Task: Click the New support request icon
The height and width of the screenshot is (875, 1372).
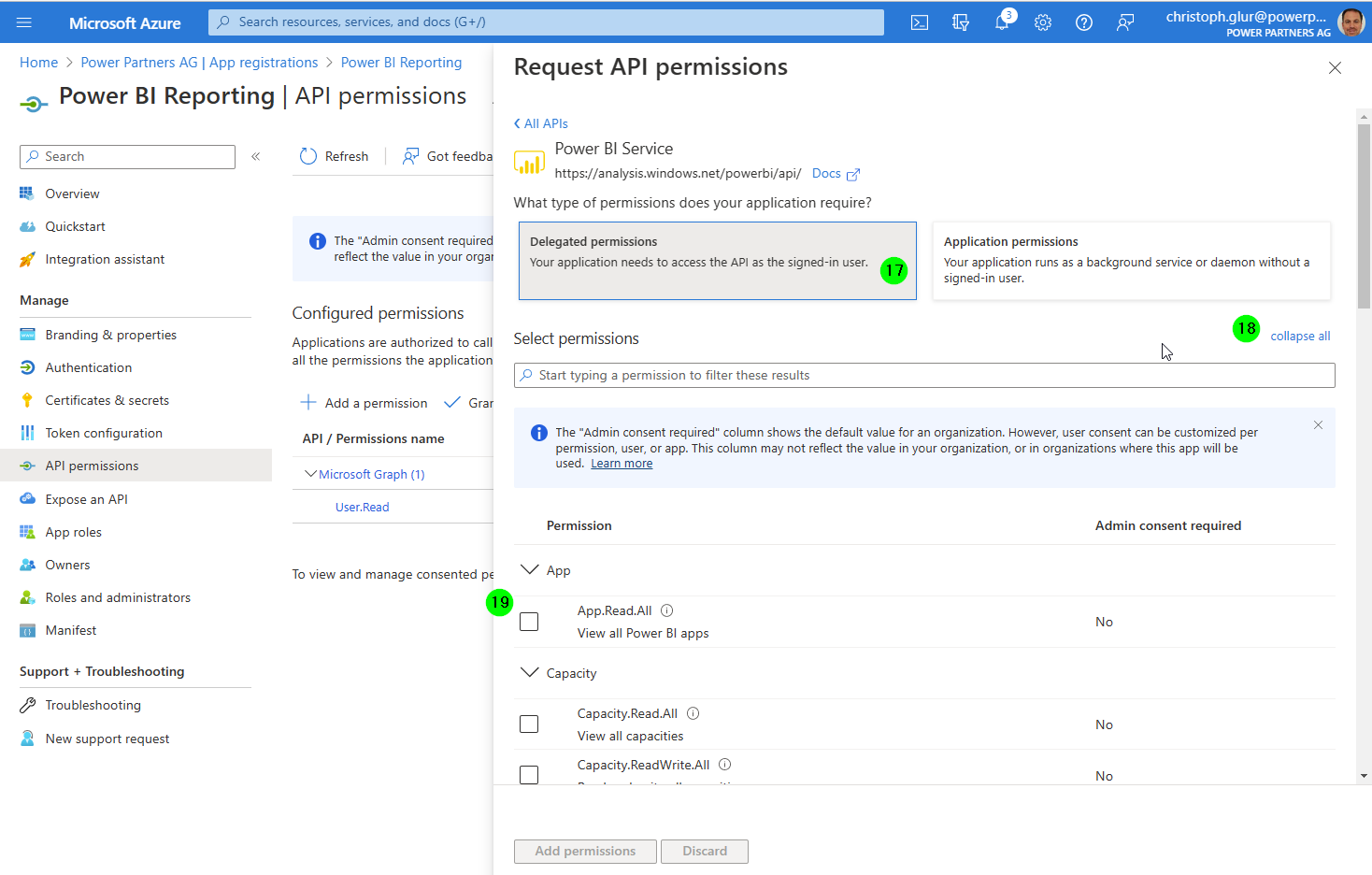Action: click(27, 739)
